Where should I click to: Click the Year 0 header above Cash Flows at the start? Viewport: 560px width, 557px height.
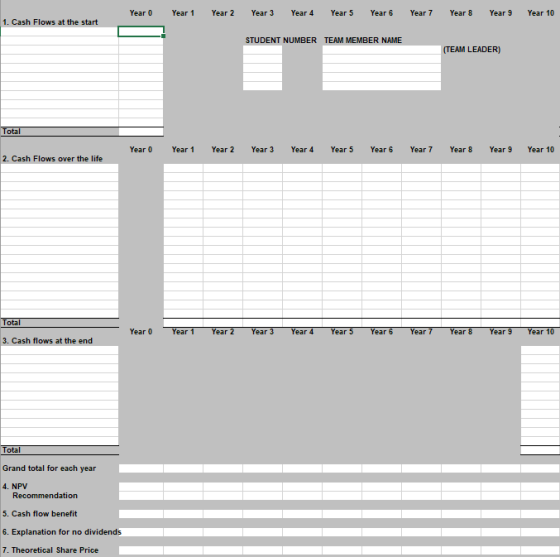pos(141,13)
